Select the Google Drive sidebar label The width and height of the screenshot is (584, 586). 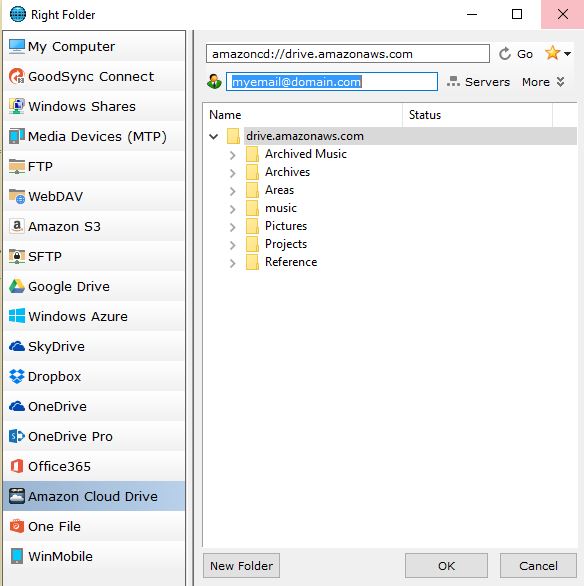tap(69, 287)
